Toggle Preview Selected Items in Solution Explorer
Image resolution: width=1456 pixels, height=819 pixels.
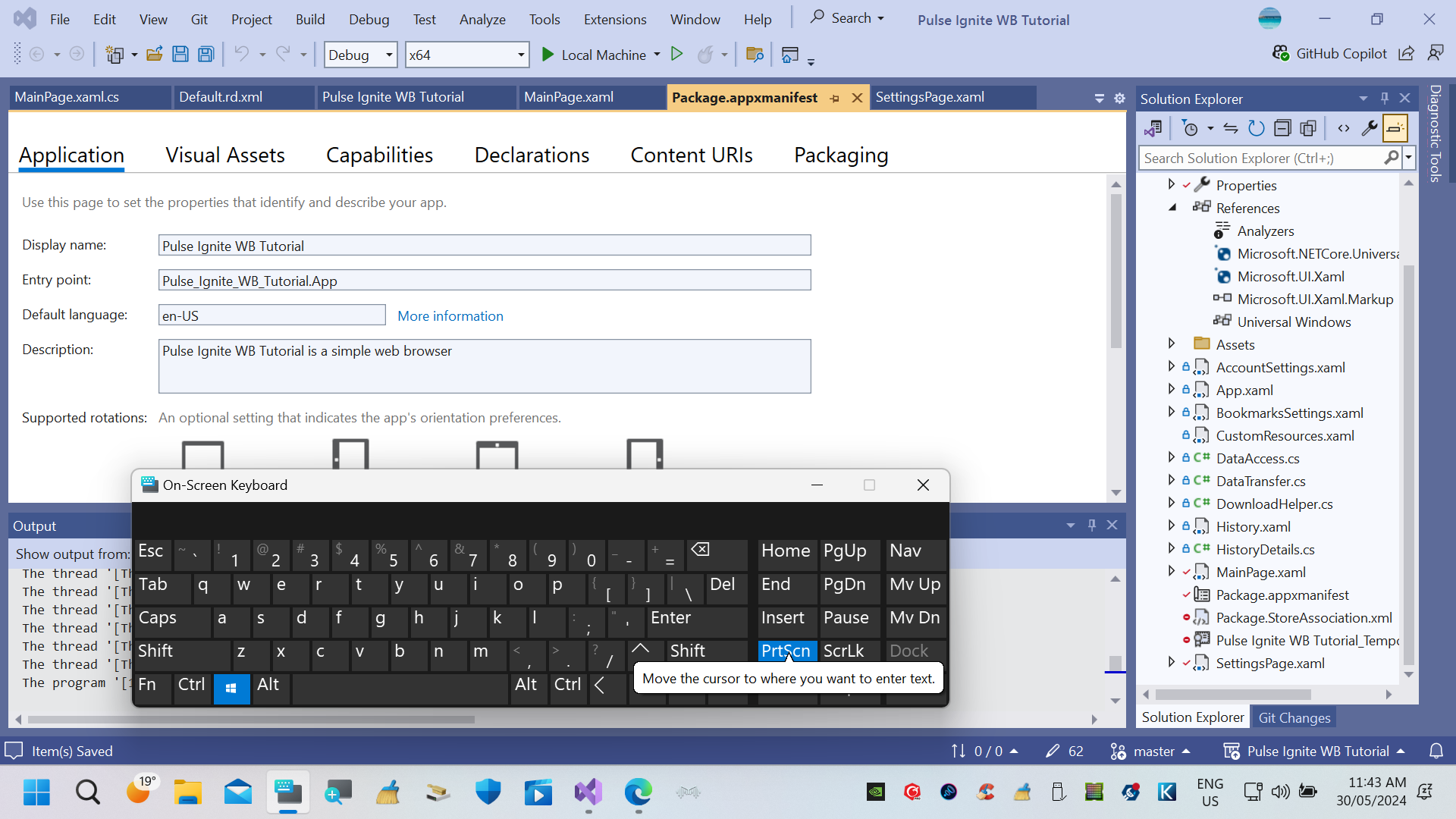[1395, 129]
